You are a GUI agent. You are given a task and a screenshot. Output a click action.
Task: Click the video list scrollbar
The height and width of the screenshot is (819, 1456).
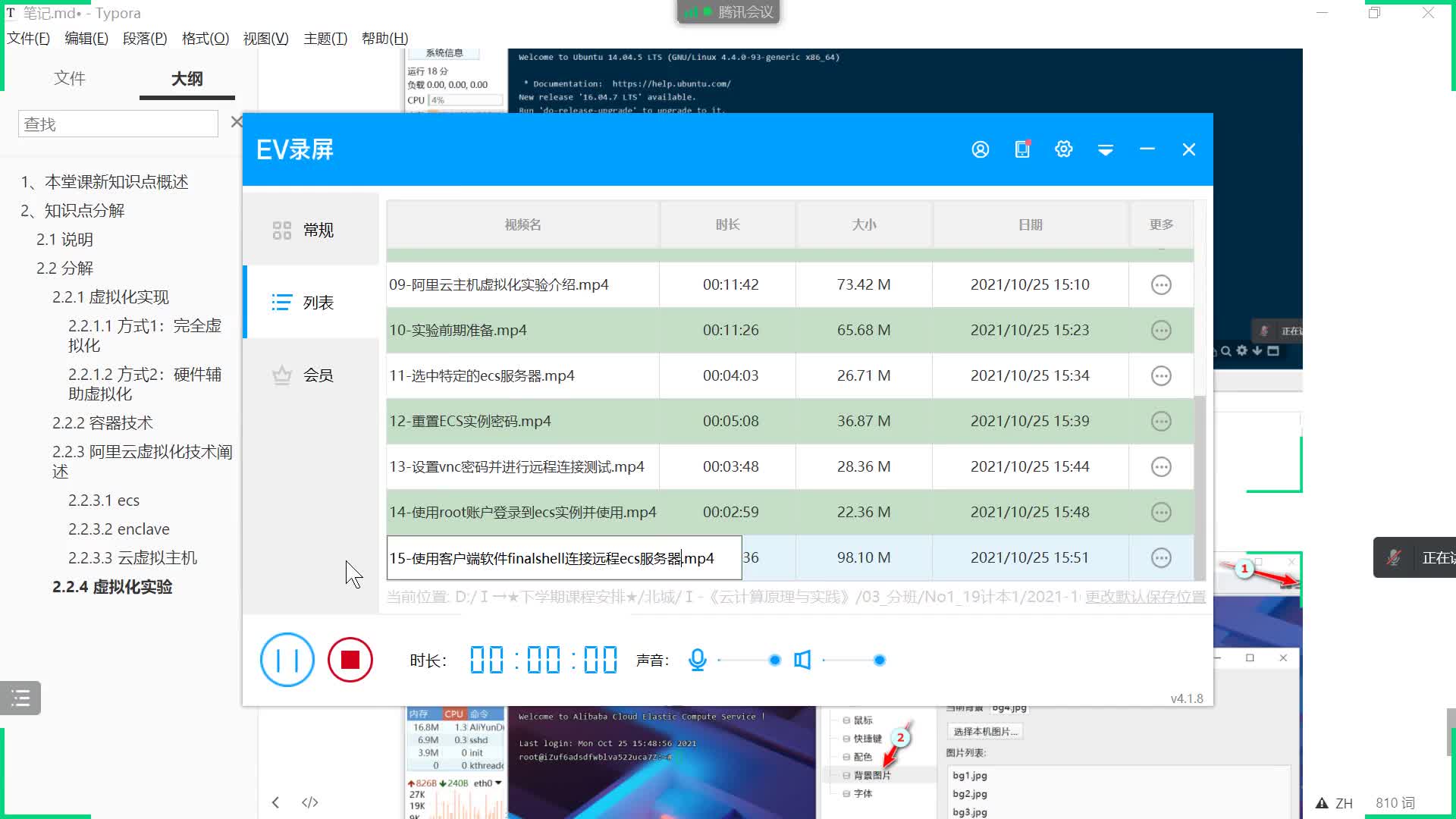pyautogui.click(x=1200, y=487)
